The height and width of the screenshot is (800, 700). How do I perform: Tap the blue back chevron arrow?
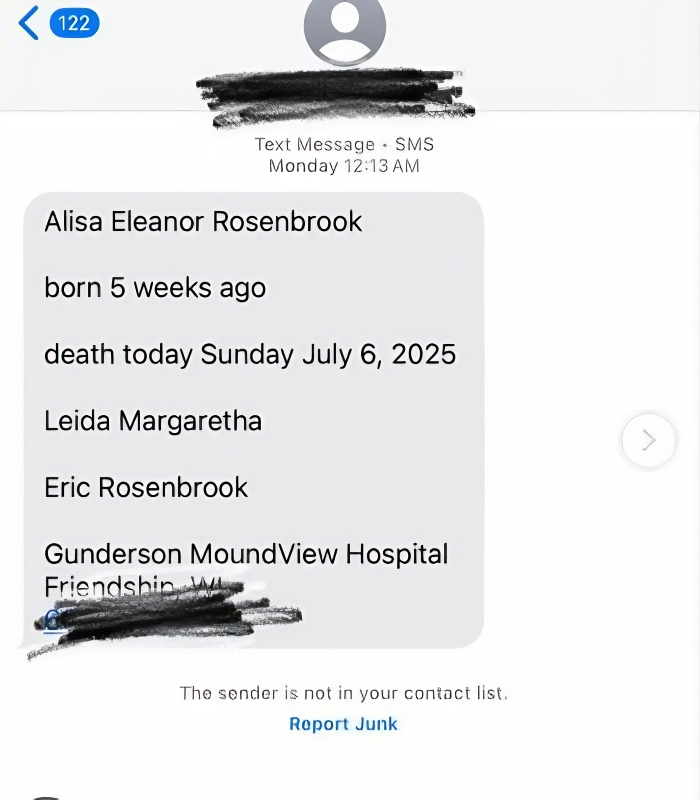coord(28,22)
